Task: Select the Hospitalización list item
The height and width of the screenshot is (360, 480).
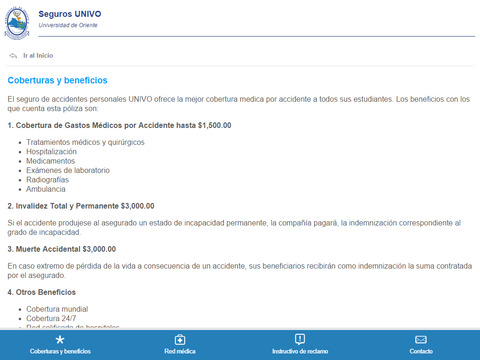Action: (51, 152)
